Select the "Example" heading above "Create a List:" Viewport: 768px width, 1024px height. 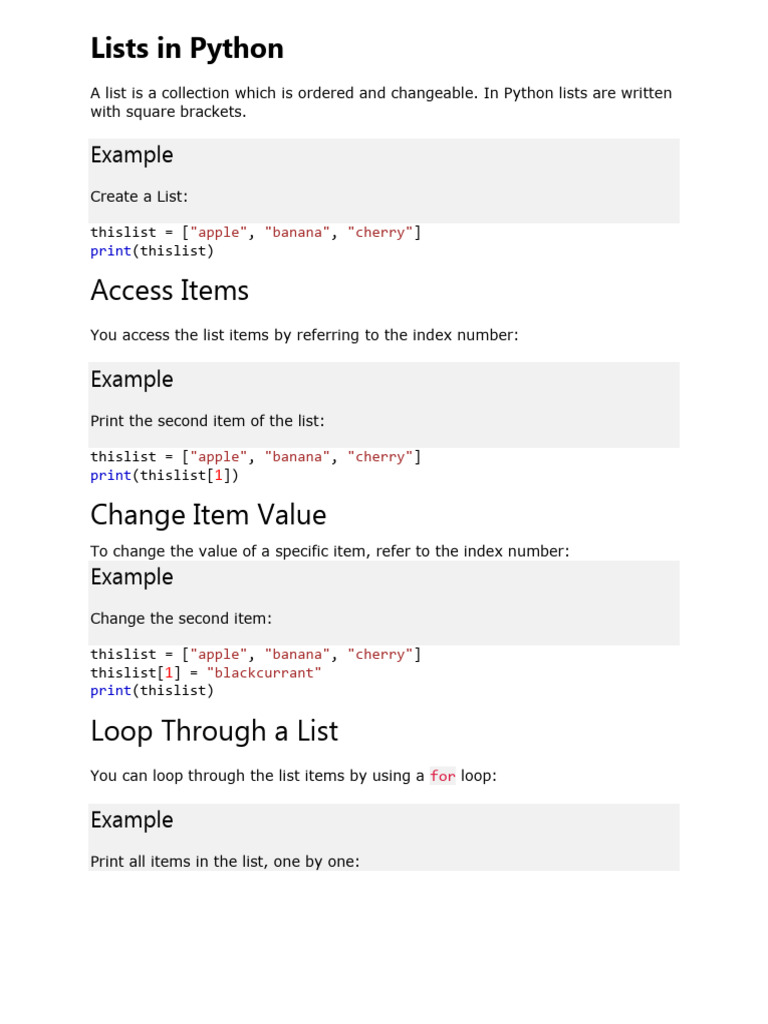132,155
